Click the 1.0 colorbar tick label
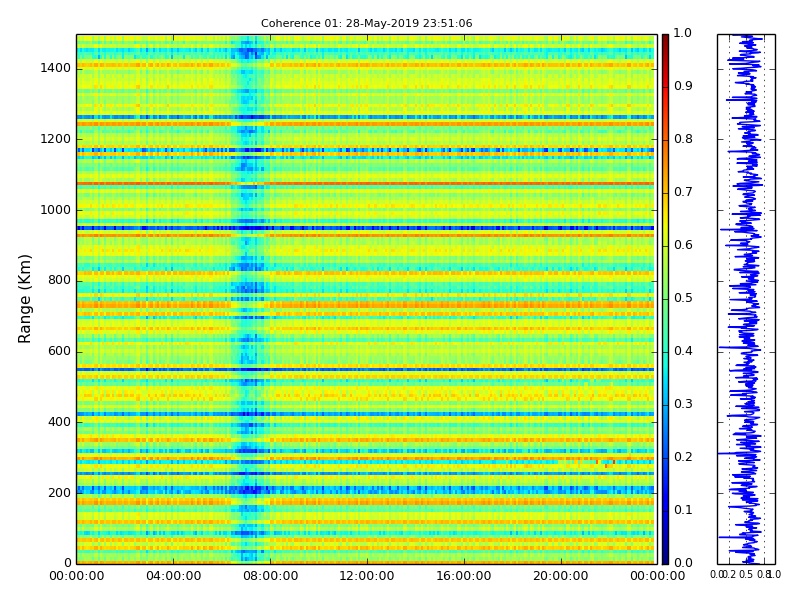Viewport: 800px width, 600px height. pos(683,33)
